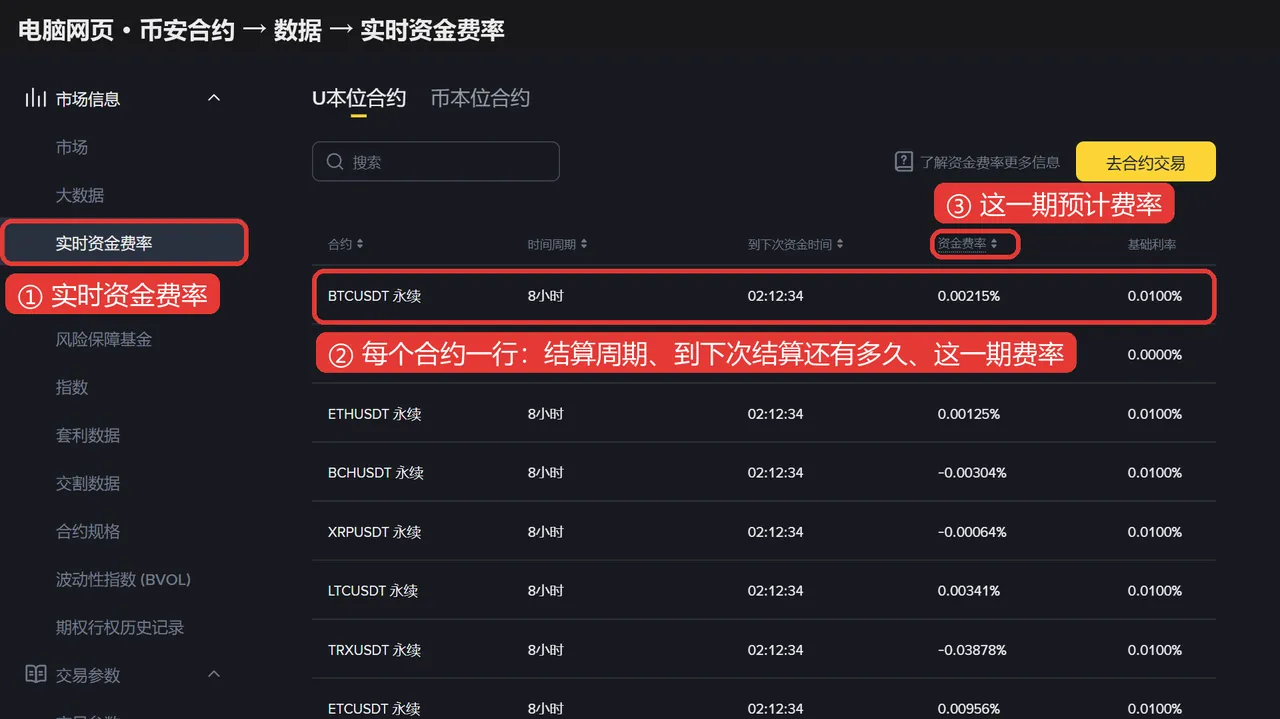Click 0.0100% base rate in TRXUSDT row
This screenshot has width=1280, height=719.
tap(1155, 650)
